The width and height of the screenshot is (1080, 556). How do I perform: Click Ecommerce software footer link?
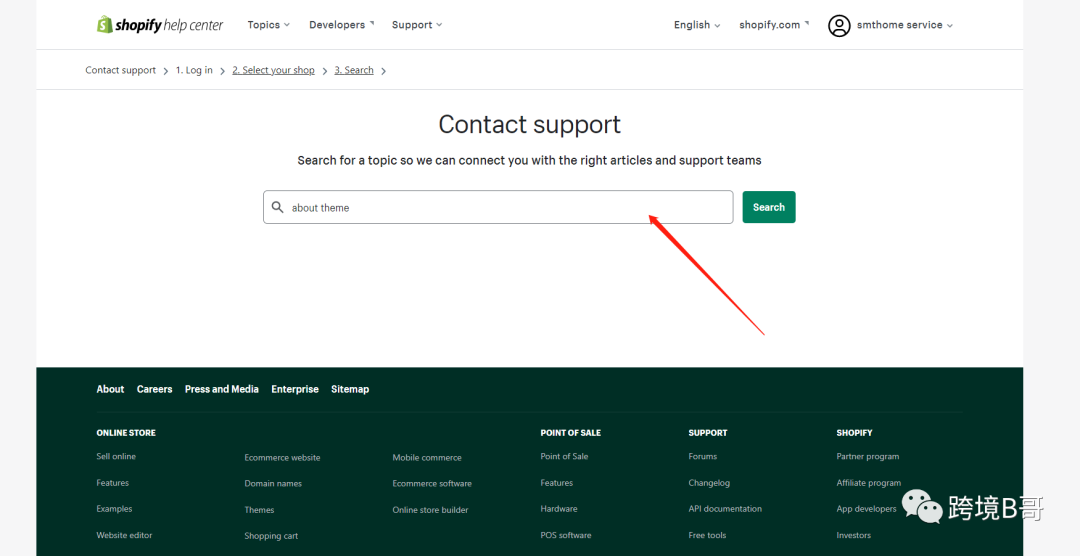tap(432, 484)
